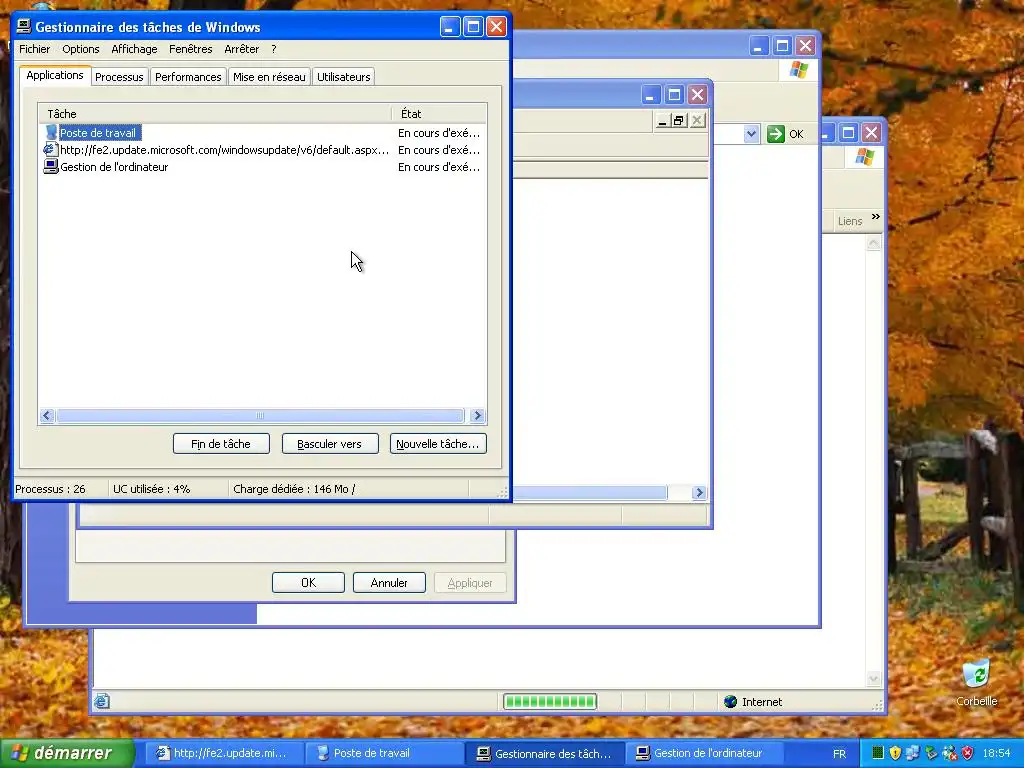Click the État column header

coord(439,114)
